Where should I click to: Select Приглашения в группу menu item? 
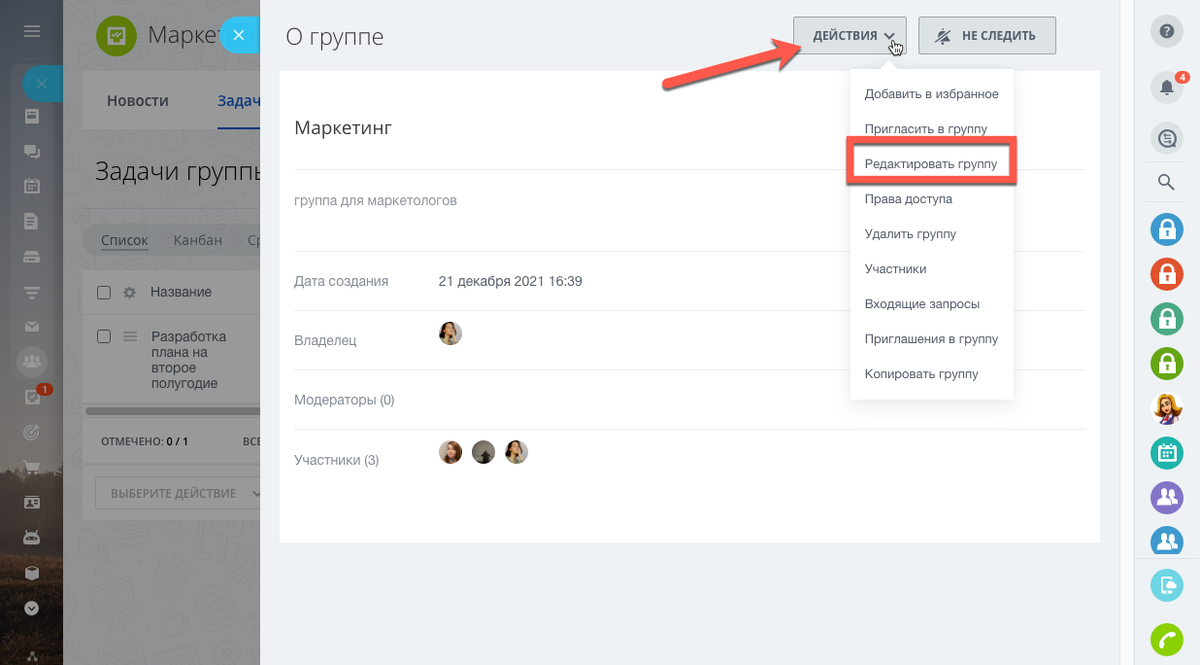[931, 339]
